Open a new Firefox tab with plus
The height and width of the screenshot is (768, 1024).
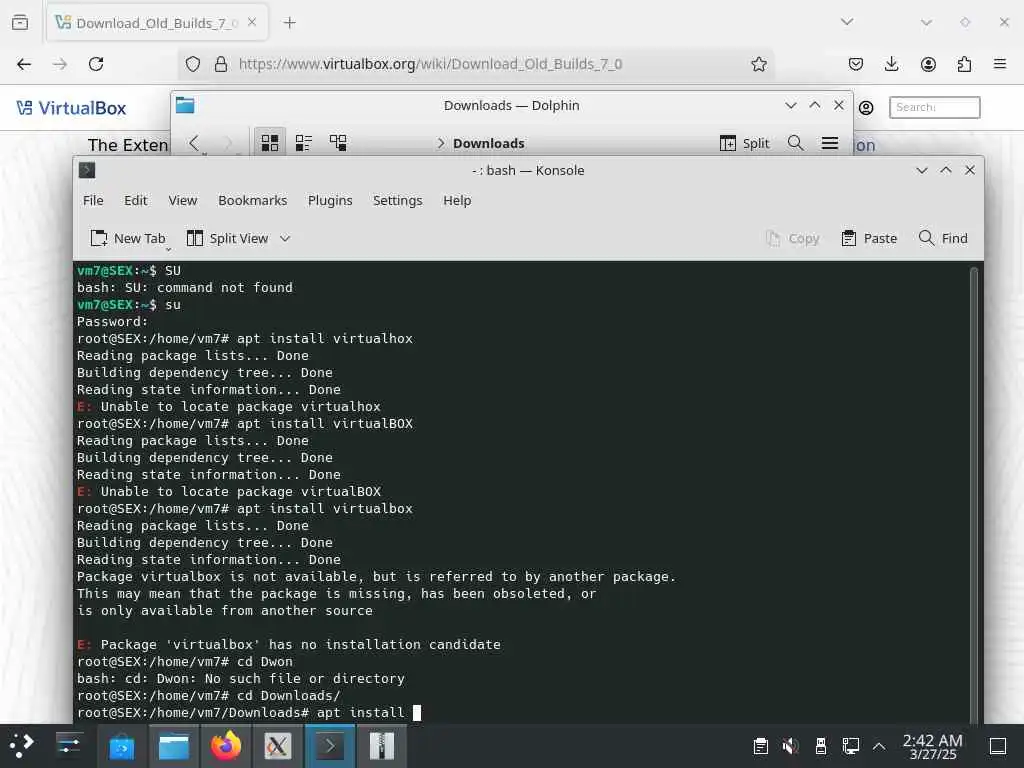[289, 23]
